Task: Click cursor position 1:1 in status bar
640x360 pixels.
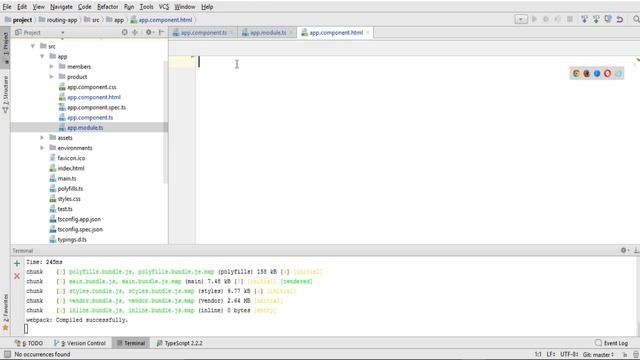Action: (538, 354)
